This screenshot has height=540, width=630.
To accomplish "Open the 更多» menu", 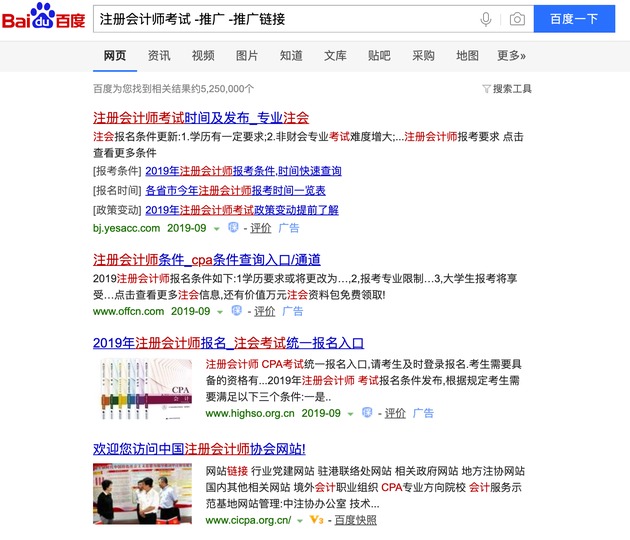I will (511, 55).
